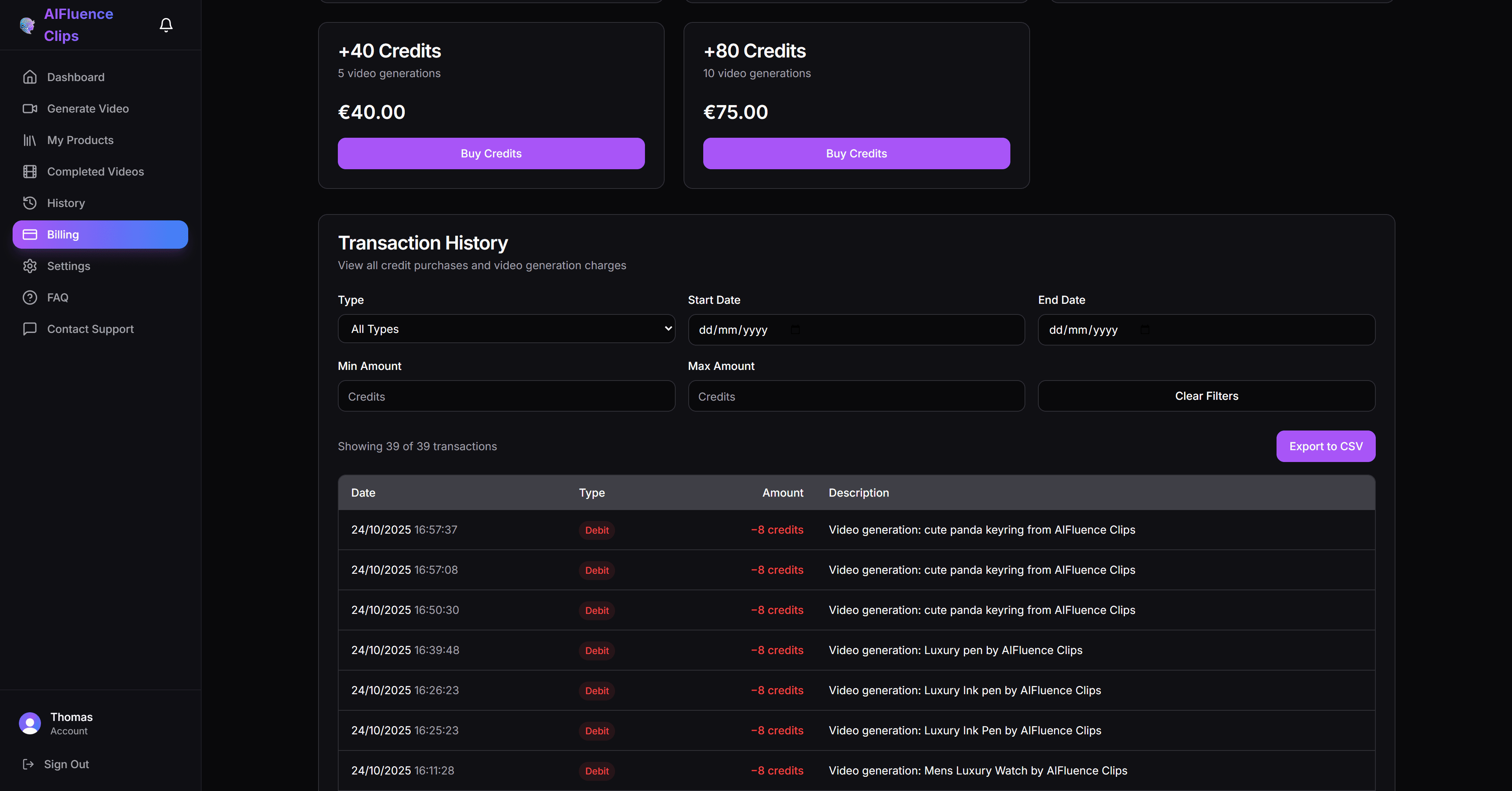Viewport: 1512px width, 791px height.
Task: Click the History clock icon
Action: point(30,203)
